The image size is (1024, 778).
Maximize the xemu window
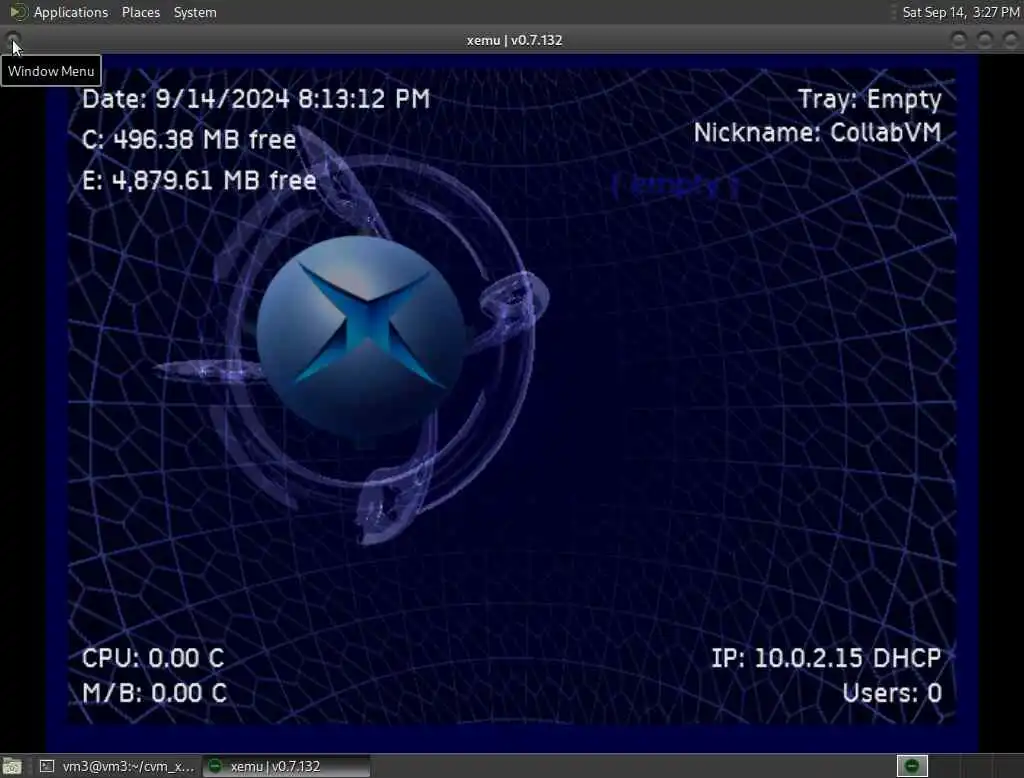(985, 41)
